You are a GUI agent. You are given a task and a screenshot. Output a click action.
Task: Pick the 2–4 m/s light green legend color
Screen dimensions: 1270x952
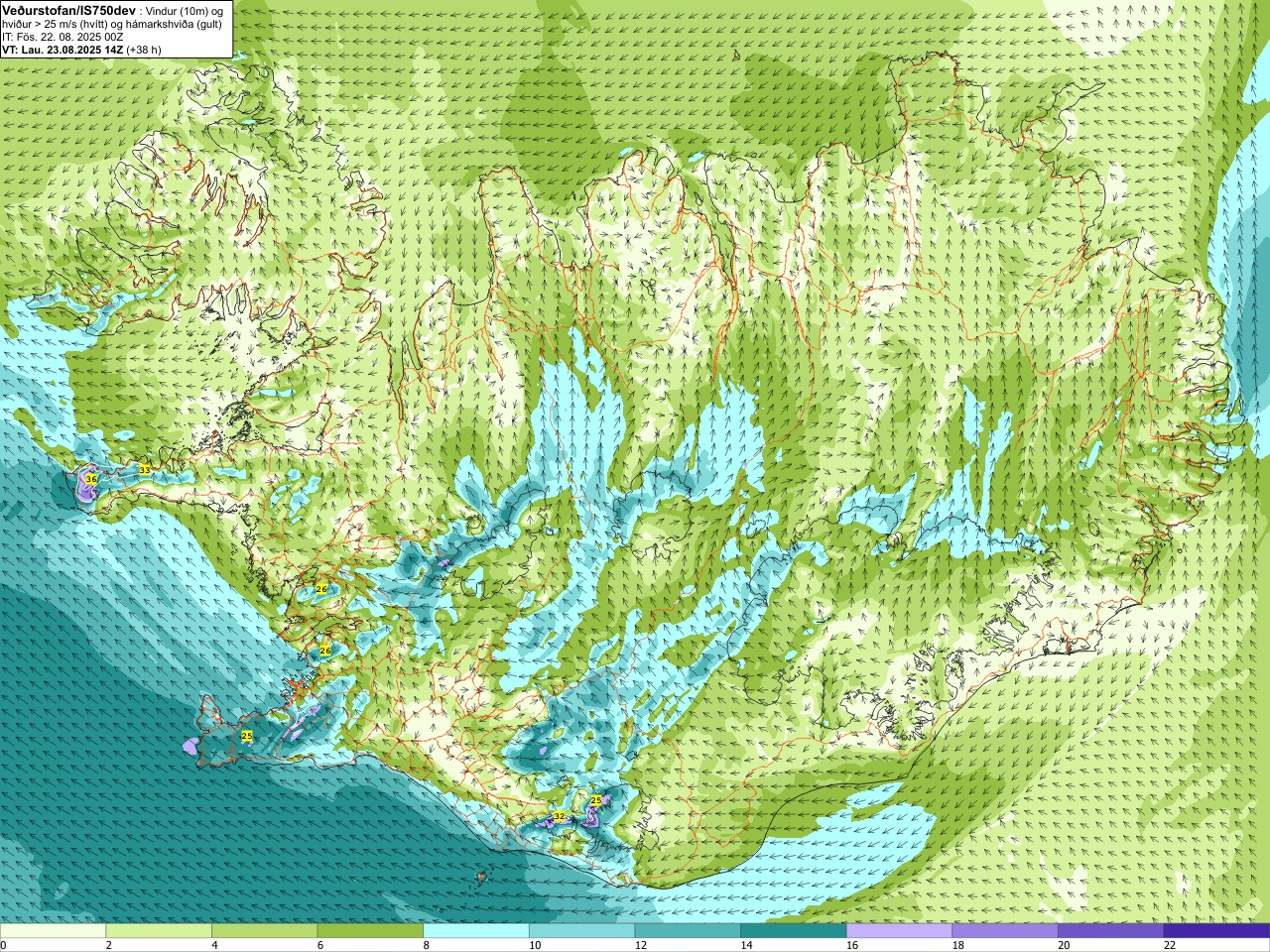click(x=159, y=931)
